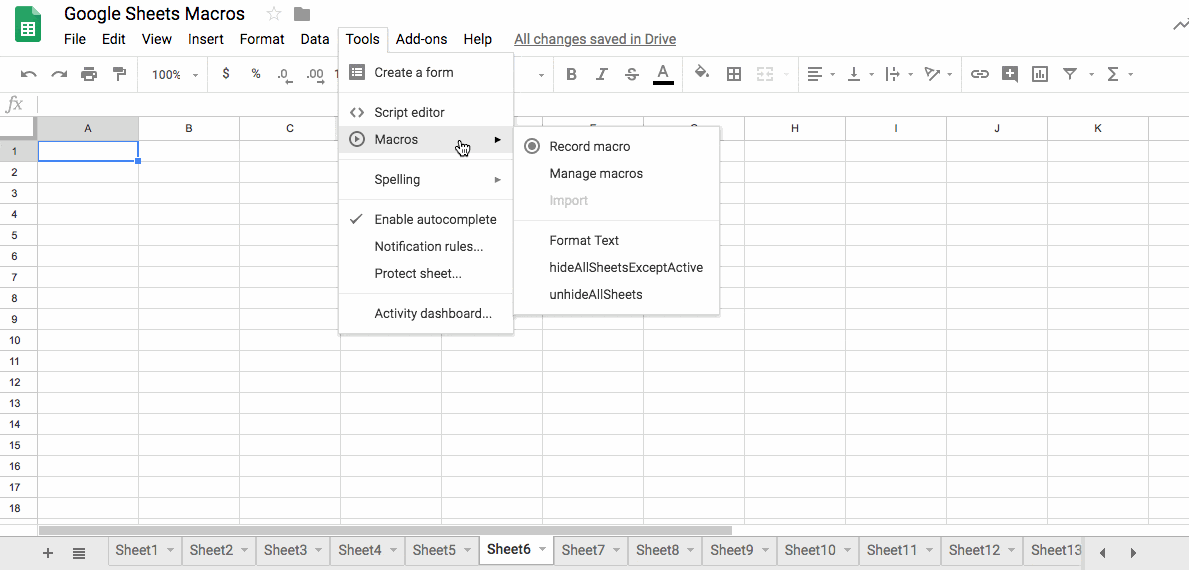Open the Script editor
The image size is (1189, 570).
tap(425, 112)
